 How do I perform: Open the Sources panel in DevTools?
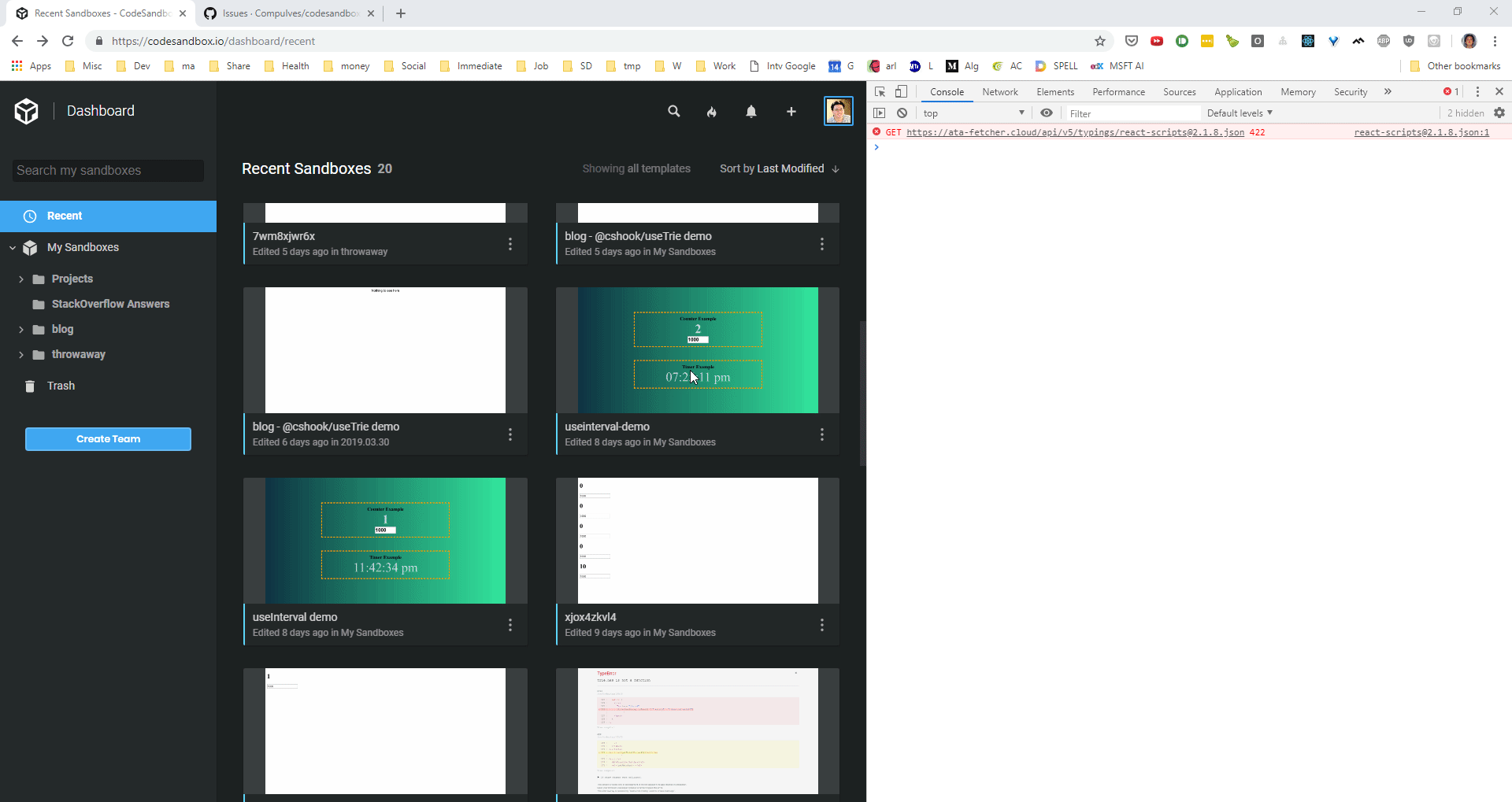[x=1179, y=91]
